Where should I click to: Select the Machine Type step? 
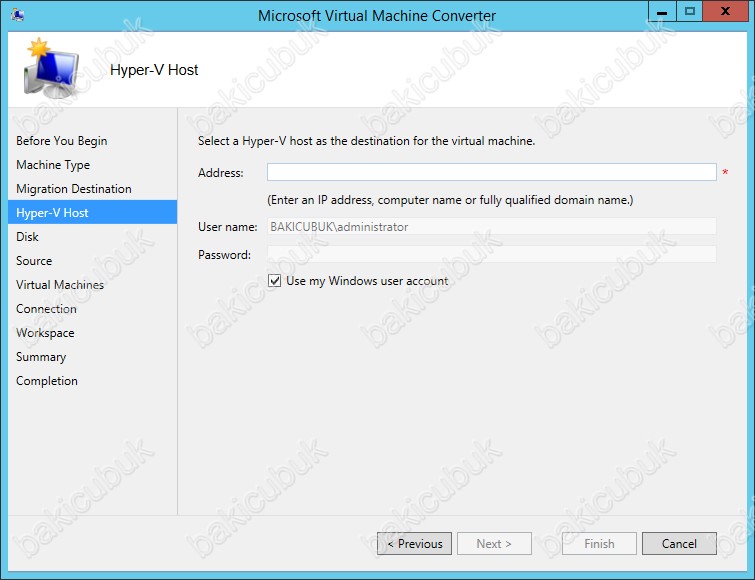(53, 165)
